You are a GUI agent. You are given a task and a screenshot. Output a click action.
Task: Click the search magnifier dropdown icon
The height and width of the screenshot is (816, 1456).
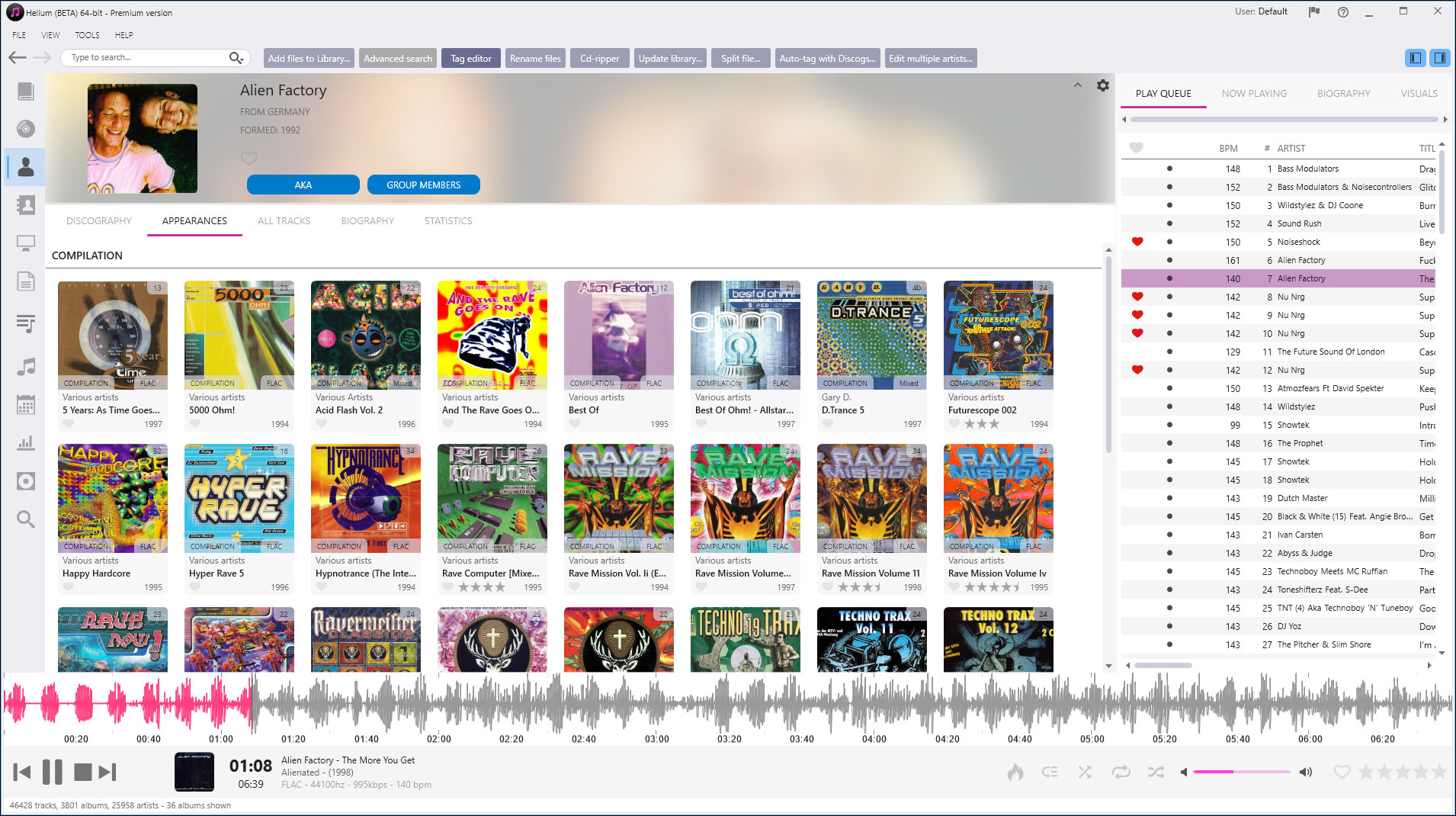coord(236,58)
